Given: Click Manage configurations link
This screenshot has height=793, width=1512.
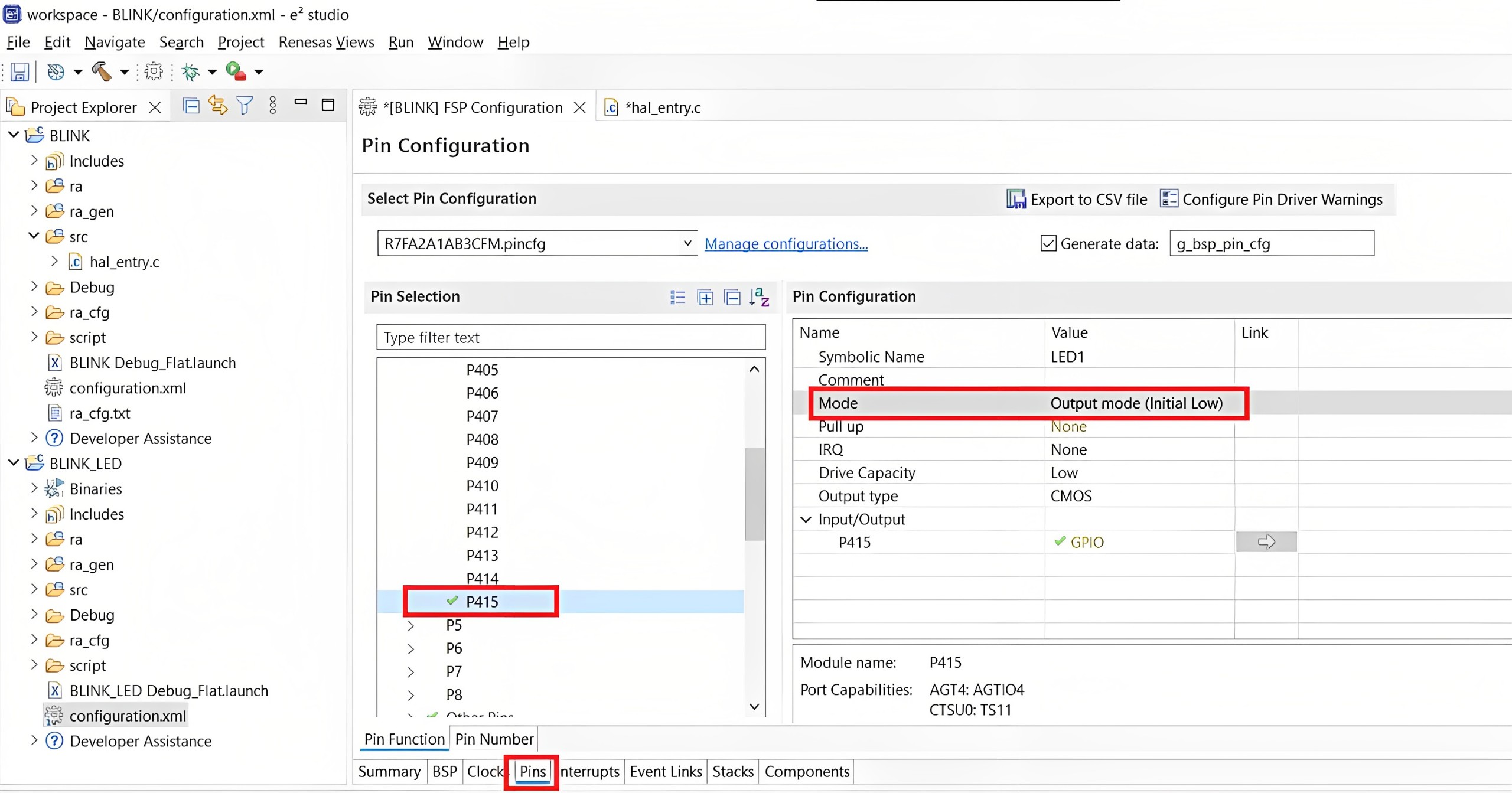Looking at the screenshot, I should point(787,243).
